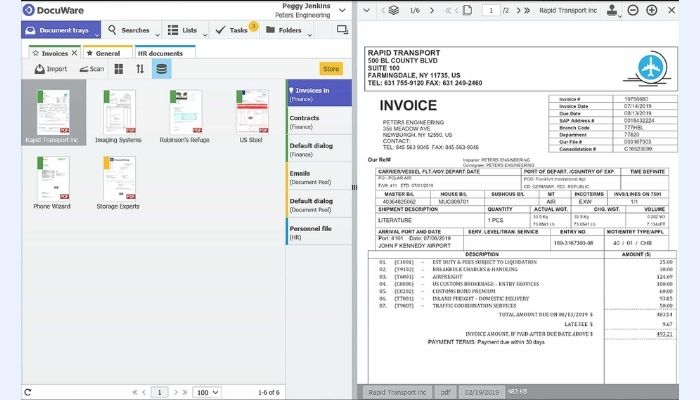Click the DocuWare logo icon
The width and height of the screenshot is (700, 400).
point(29,10)
